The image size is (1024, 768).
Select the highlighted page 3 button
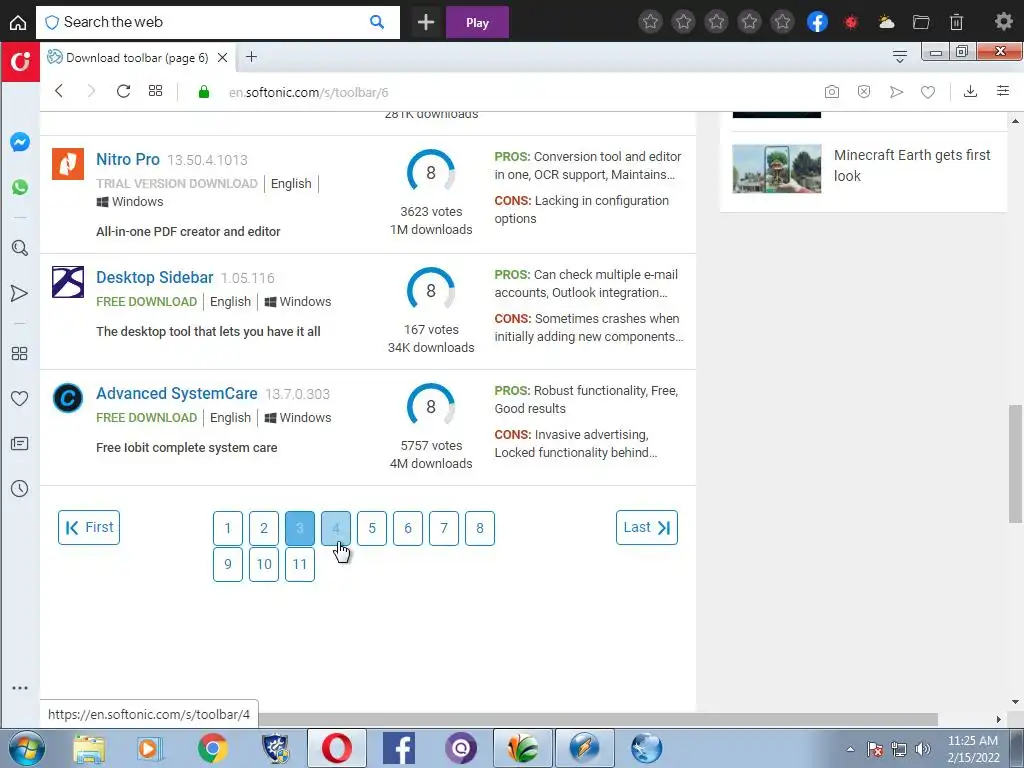[x=300, y=528]
